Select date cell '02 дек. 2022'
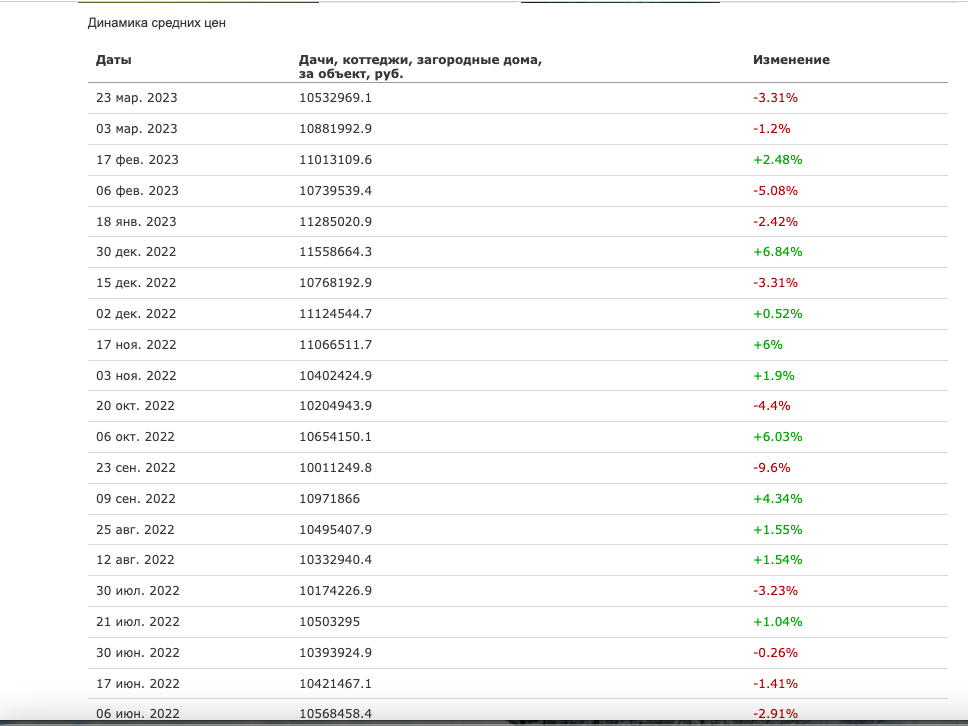Screen dimensions: 968x726 coord(136,313)
